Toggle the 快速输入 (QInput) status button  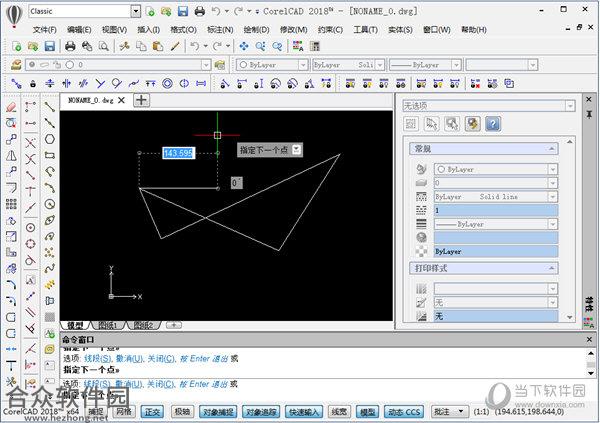tap(304, 412)
